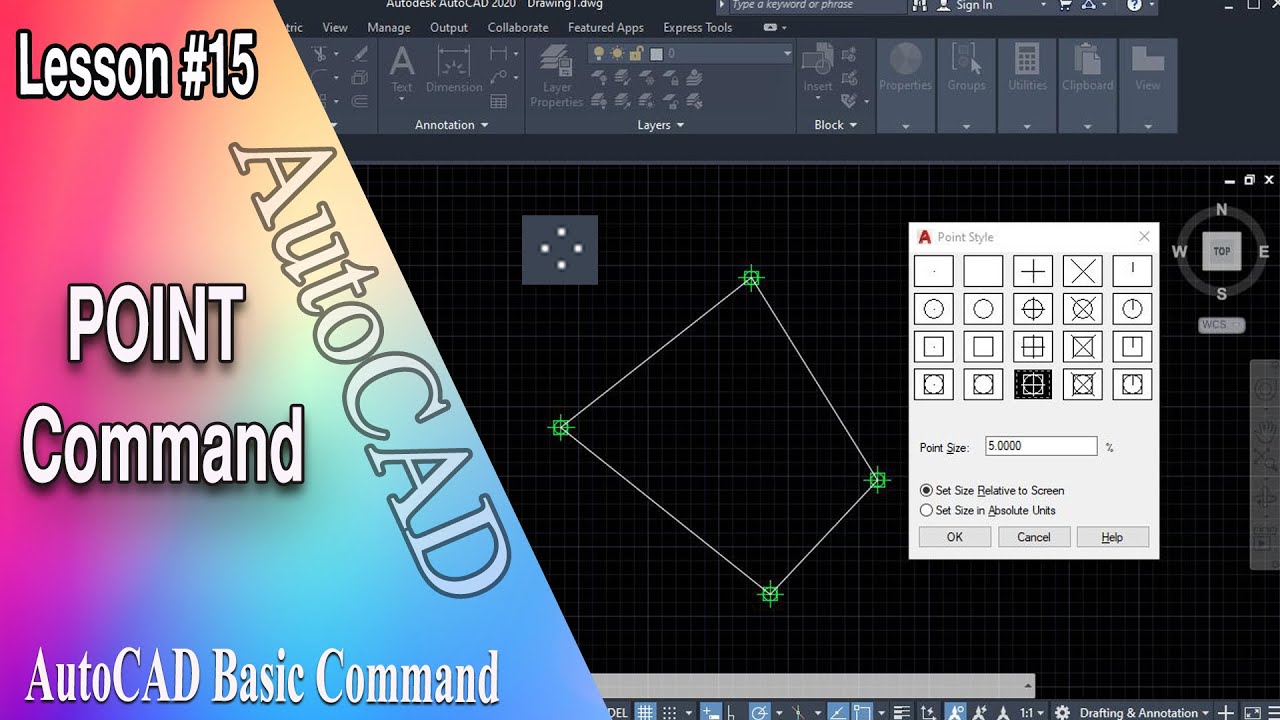The height and width of the screenshot is (720, 1280).
Task: Rotate view to North on ViewCube
Action: click(x=1221, y=210)
